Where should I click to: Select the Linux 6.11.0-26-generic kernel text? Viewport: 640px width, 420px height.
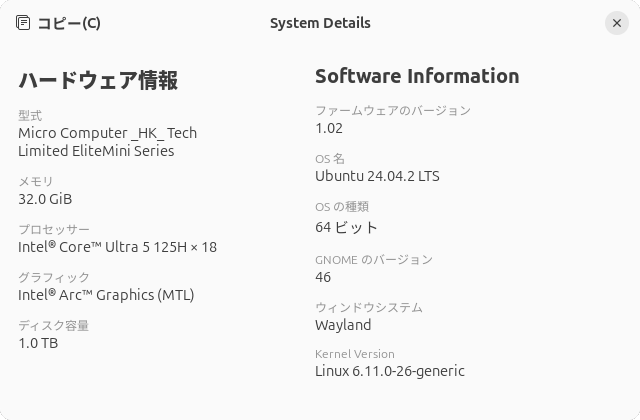tap(390, 371)
